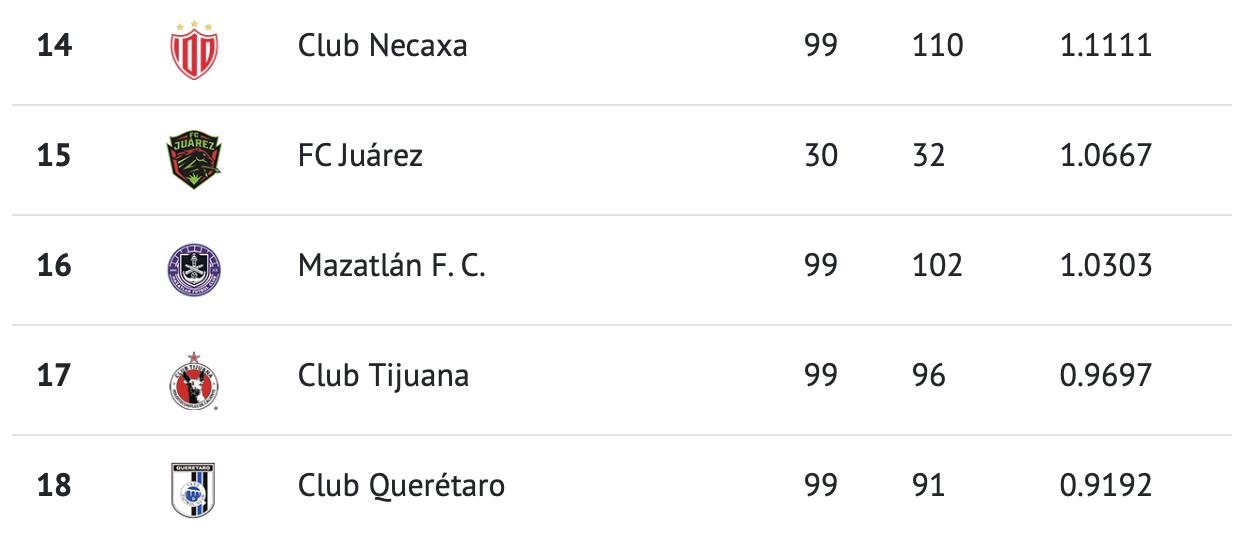Image resolution: width=1242 pixels, height=542 pixels.
Task: Click Mazatlán's 102 points value
Action: coord(938,266)
